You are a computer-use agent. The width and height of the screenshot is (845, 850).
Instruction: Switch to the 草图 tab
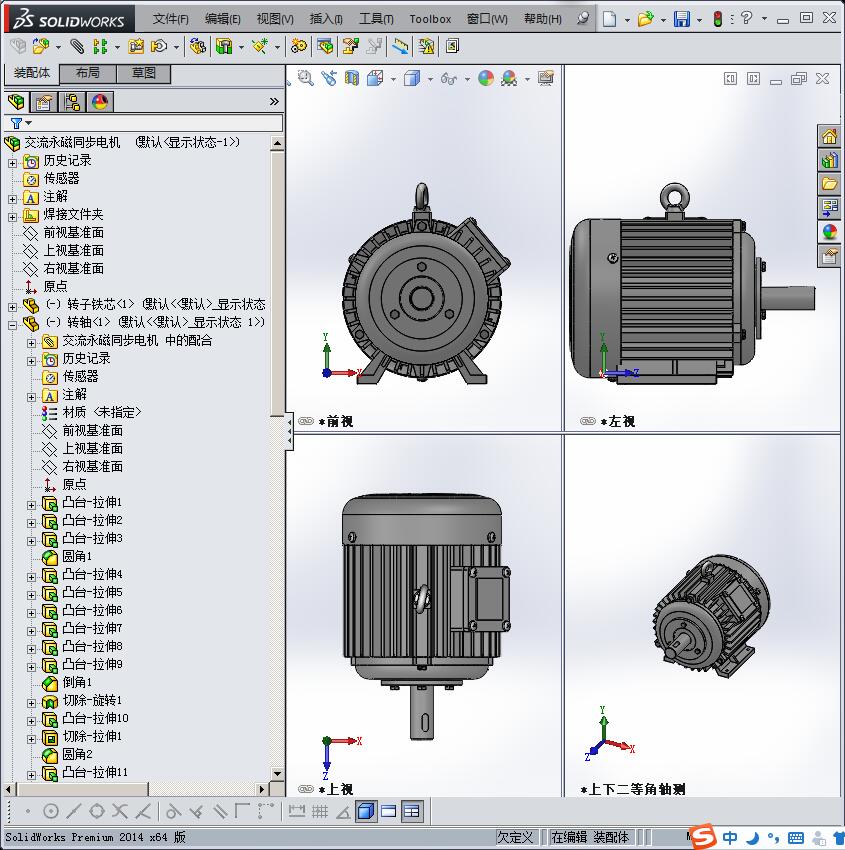pos(144,74)
